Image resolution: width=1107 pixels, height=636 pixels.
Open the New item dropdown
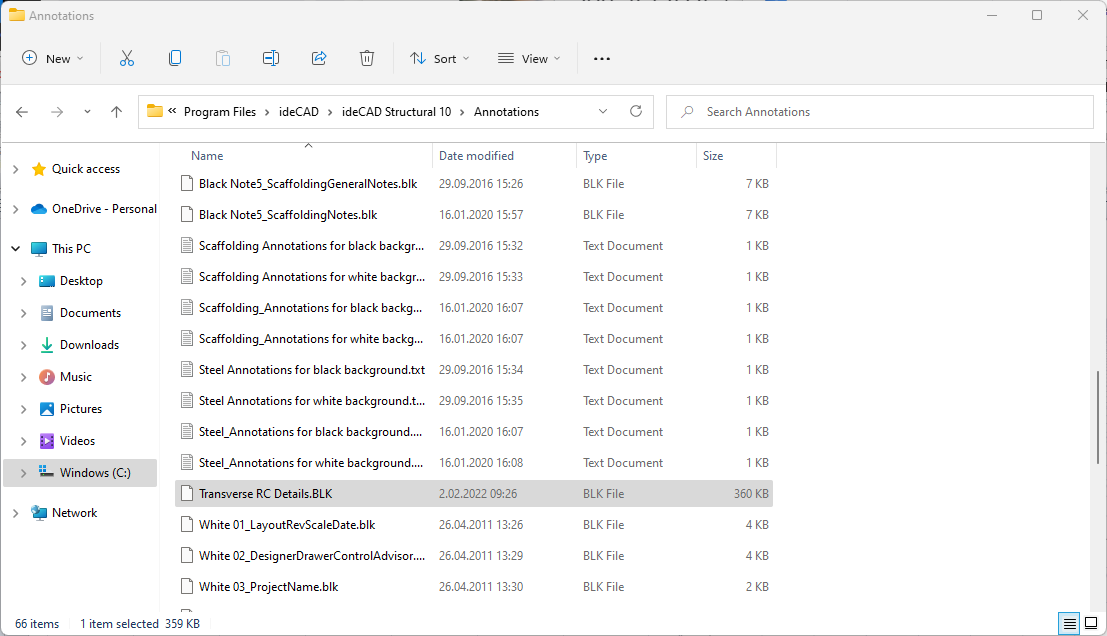click(53, 59)
